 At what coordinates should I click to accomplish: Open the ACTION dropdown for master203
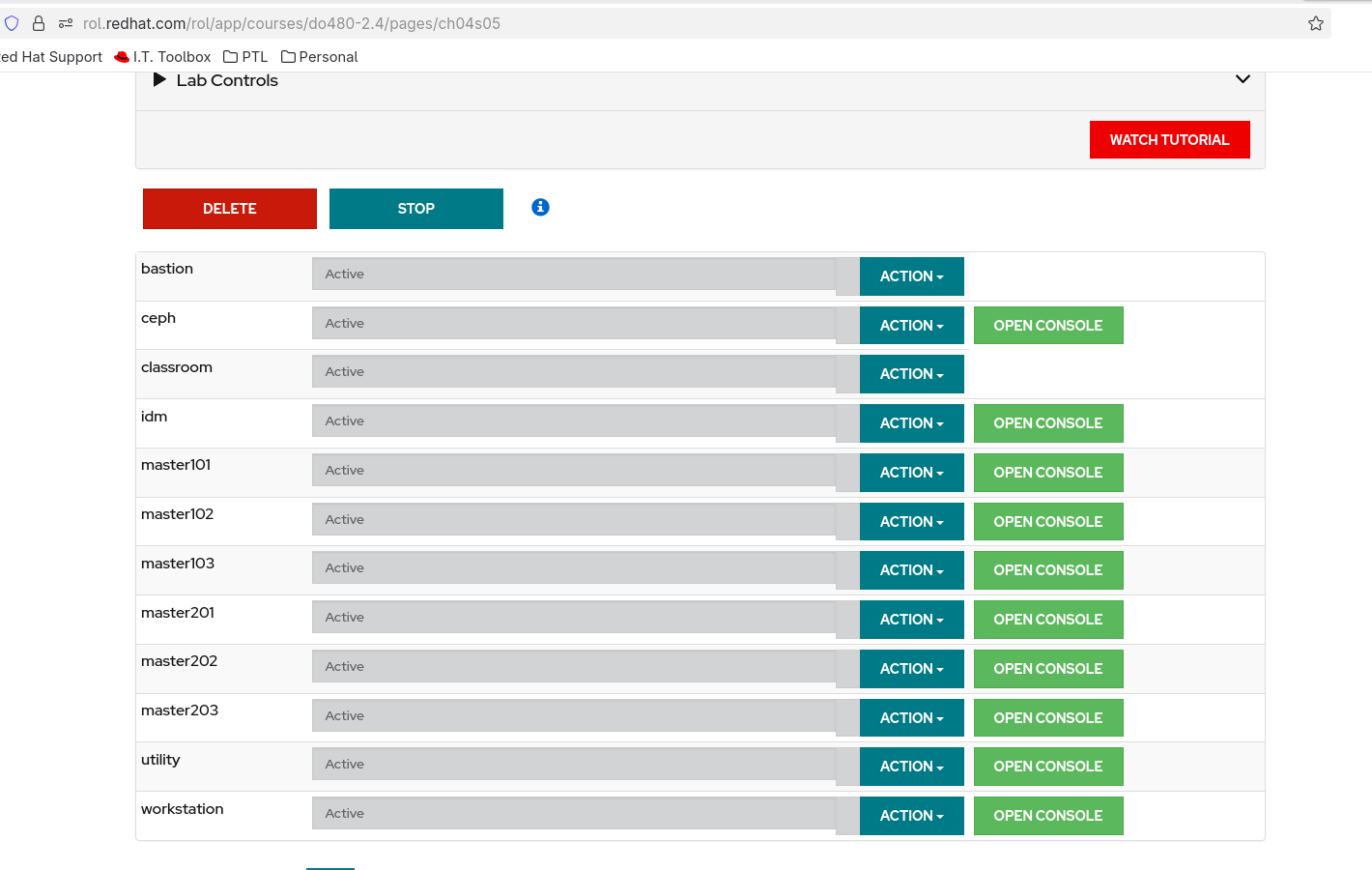point(911,718)
